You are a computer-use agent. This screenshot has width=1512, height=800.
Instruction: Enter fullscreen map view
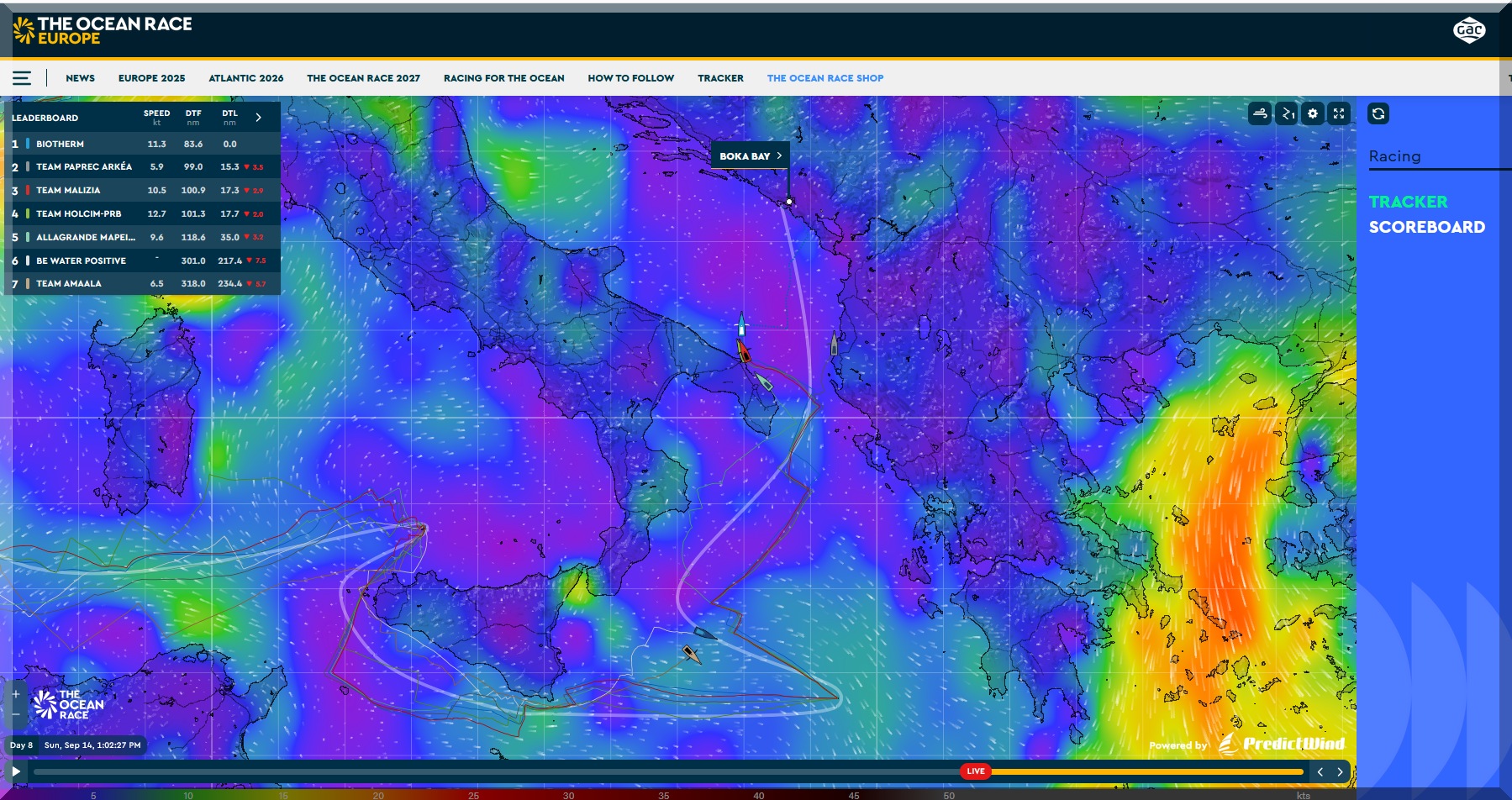point(1339,113)
